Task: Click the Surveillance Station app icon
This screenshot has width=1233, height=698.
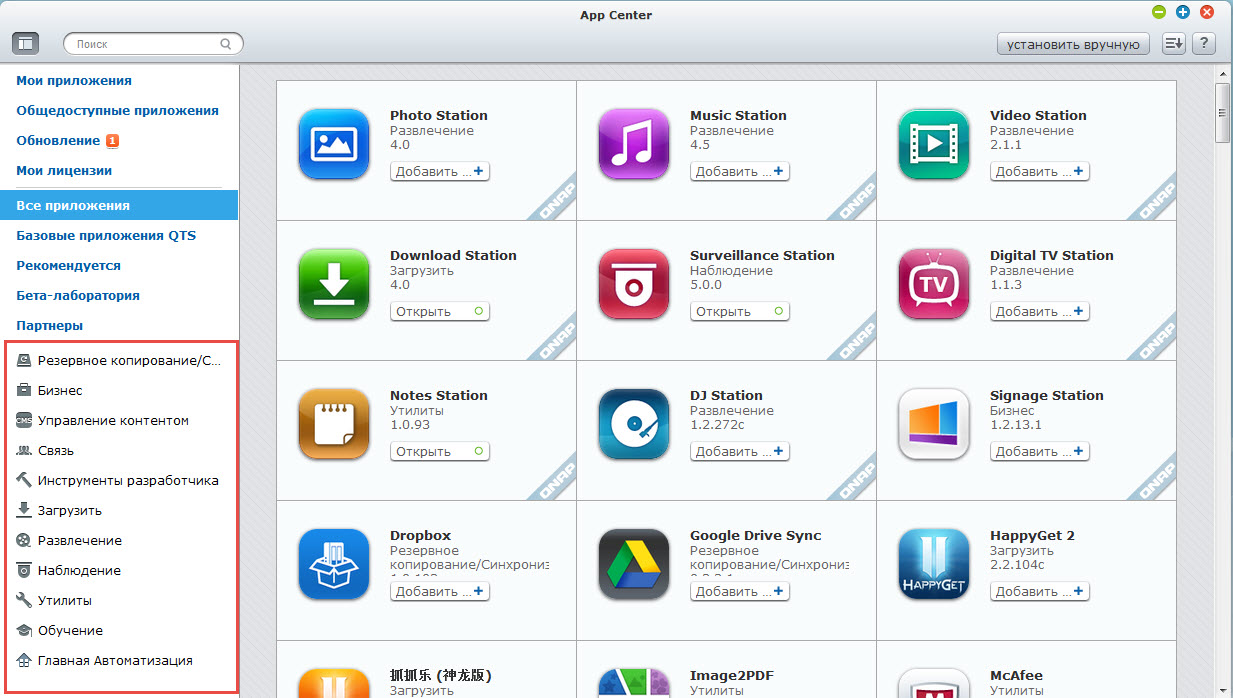Action: click(x=634, y=284)
